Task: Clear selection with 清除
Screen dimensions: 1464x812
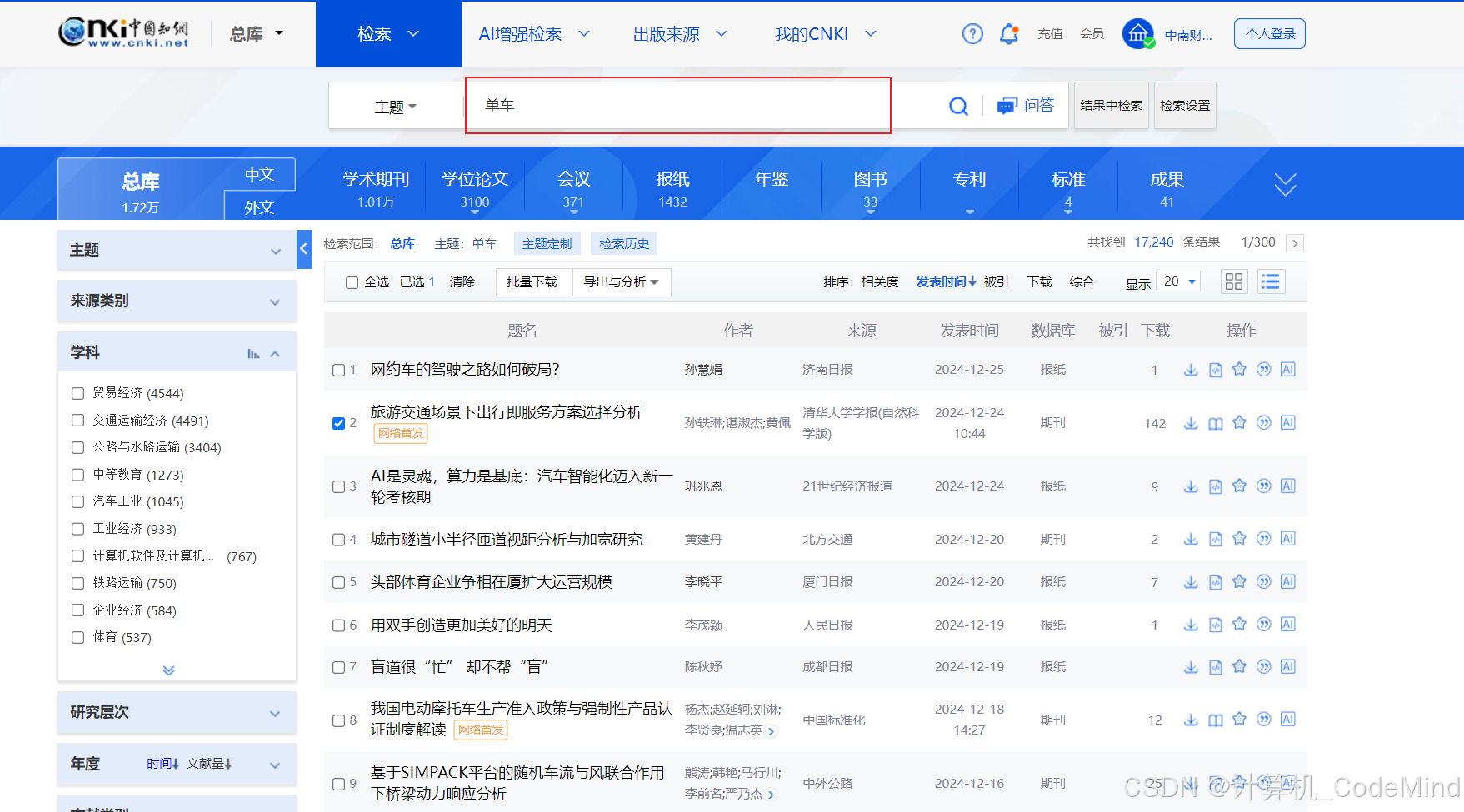Action: [462, 282]
